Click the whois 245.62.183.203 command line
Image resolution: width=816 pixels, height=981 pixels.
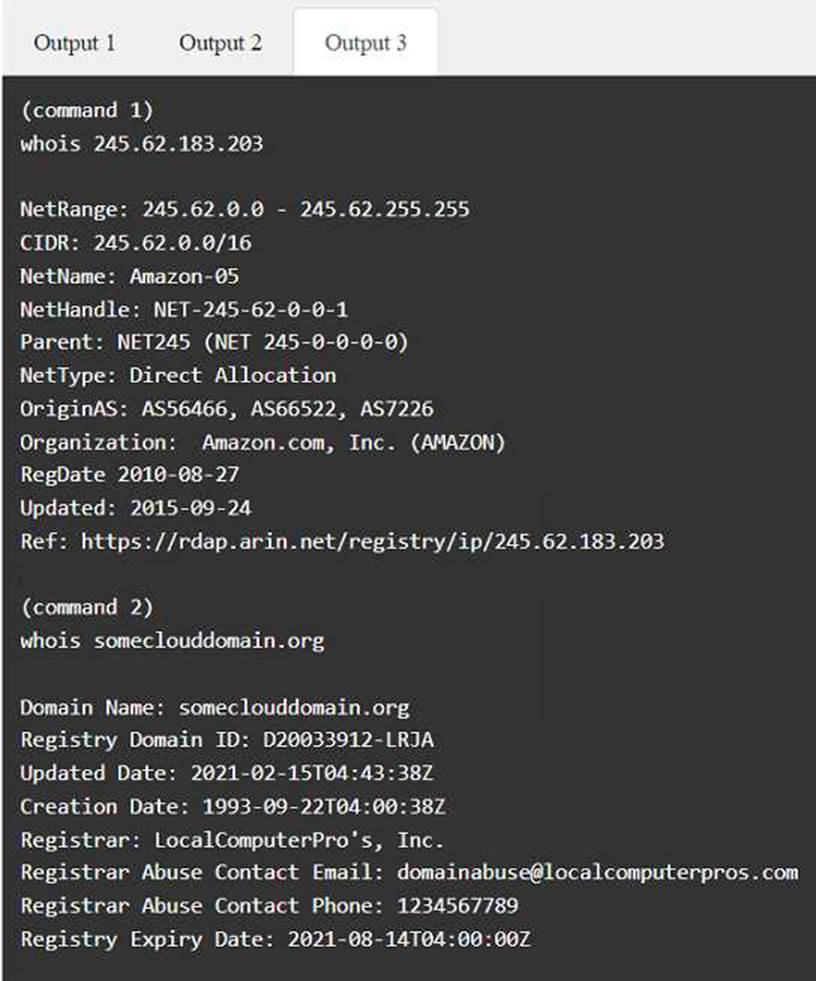(142, 144)
